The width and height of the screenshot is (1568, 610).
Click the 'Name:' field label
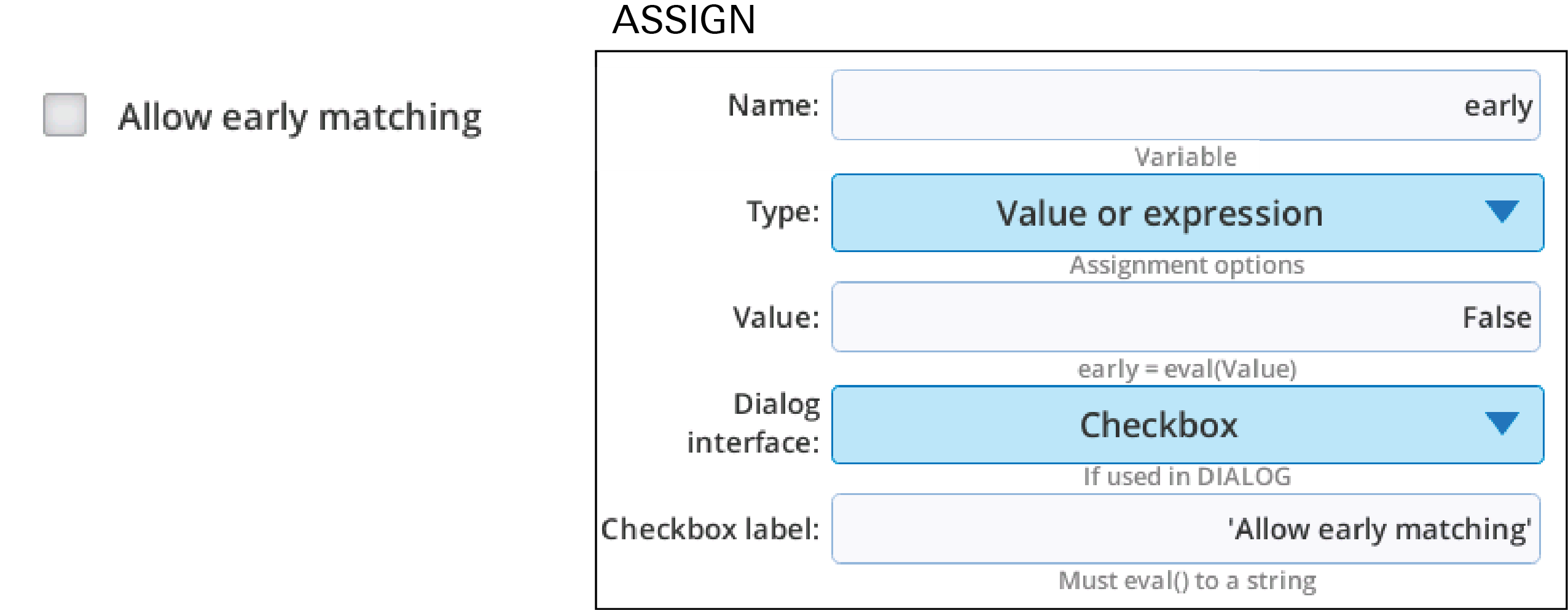click(774, 105)
